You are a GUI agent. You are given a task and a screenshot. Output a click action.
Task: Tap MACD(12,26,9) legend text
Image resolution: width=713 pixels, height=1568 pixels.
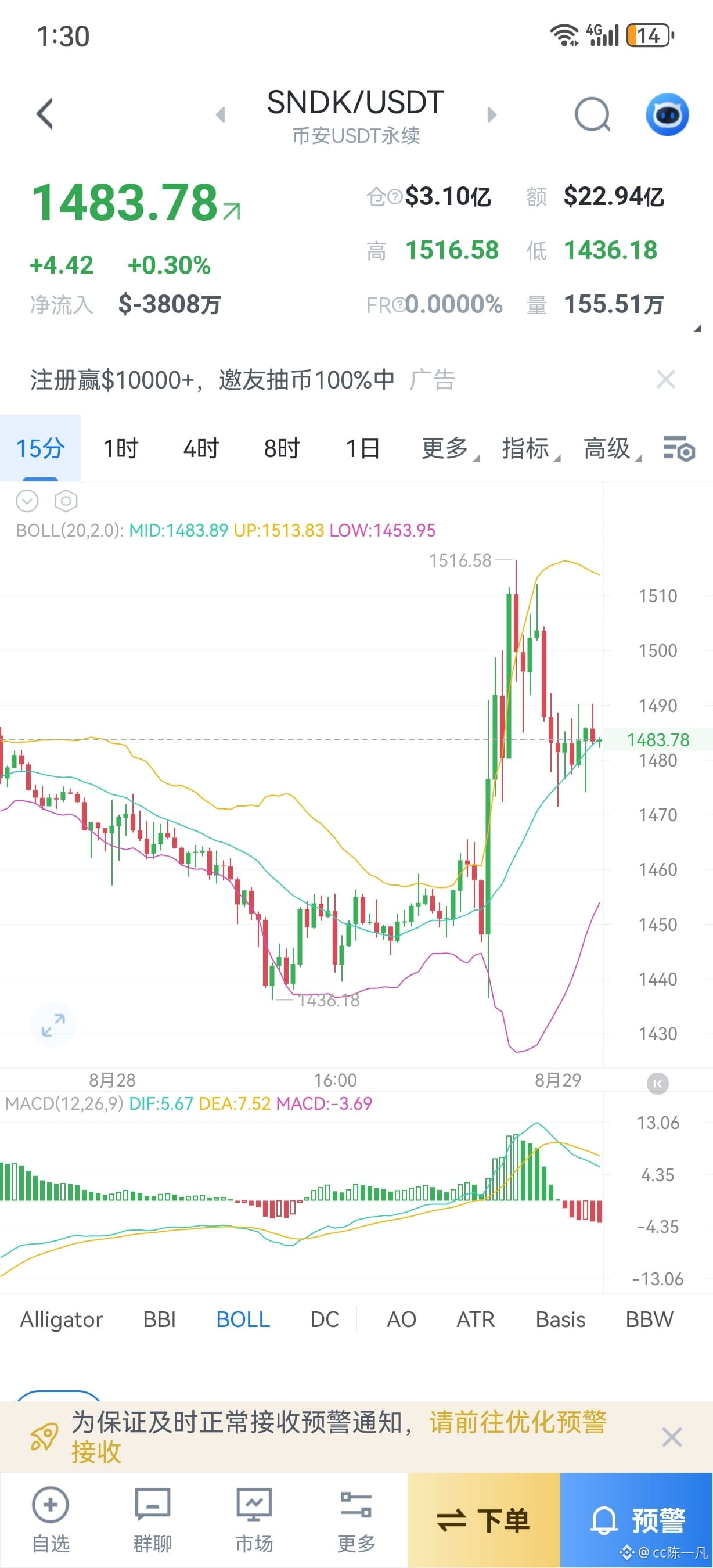64,1103
